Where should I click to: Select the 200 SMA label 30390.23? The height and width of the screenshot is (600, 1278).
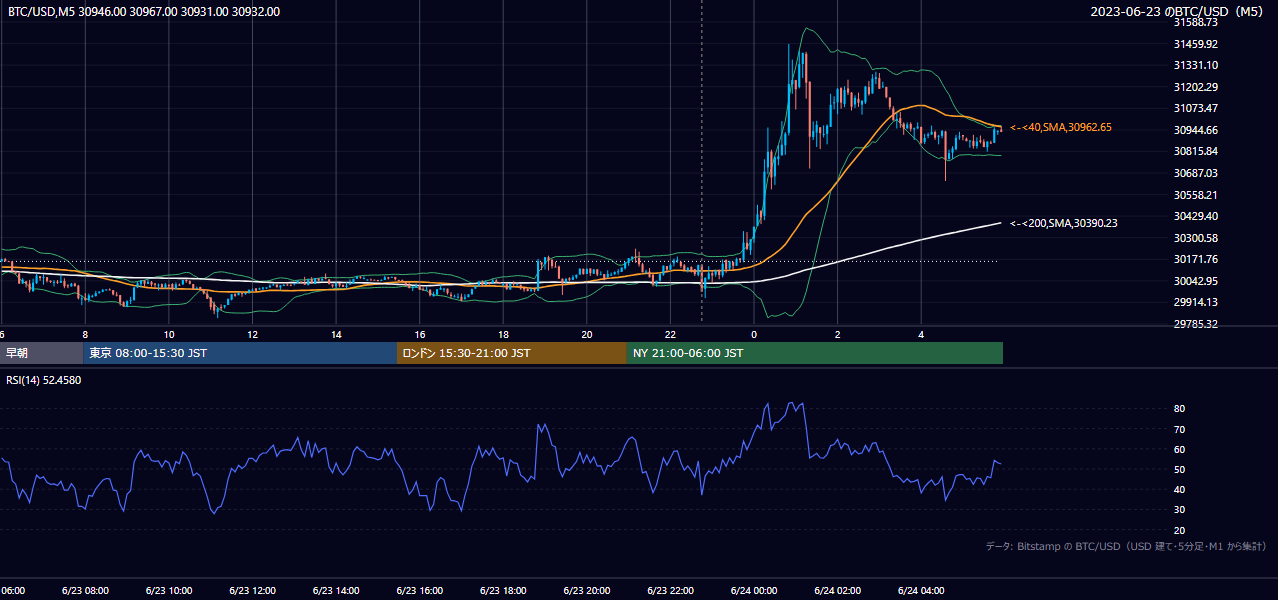1064,223
